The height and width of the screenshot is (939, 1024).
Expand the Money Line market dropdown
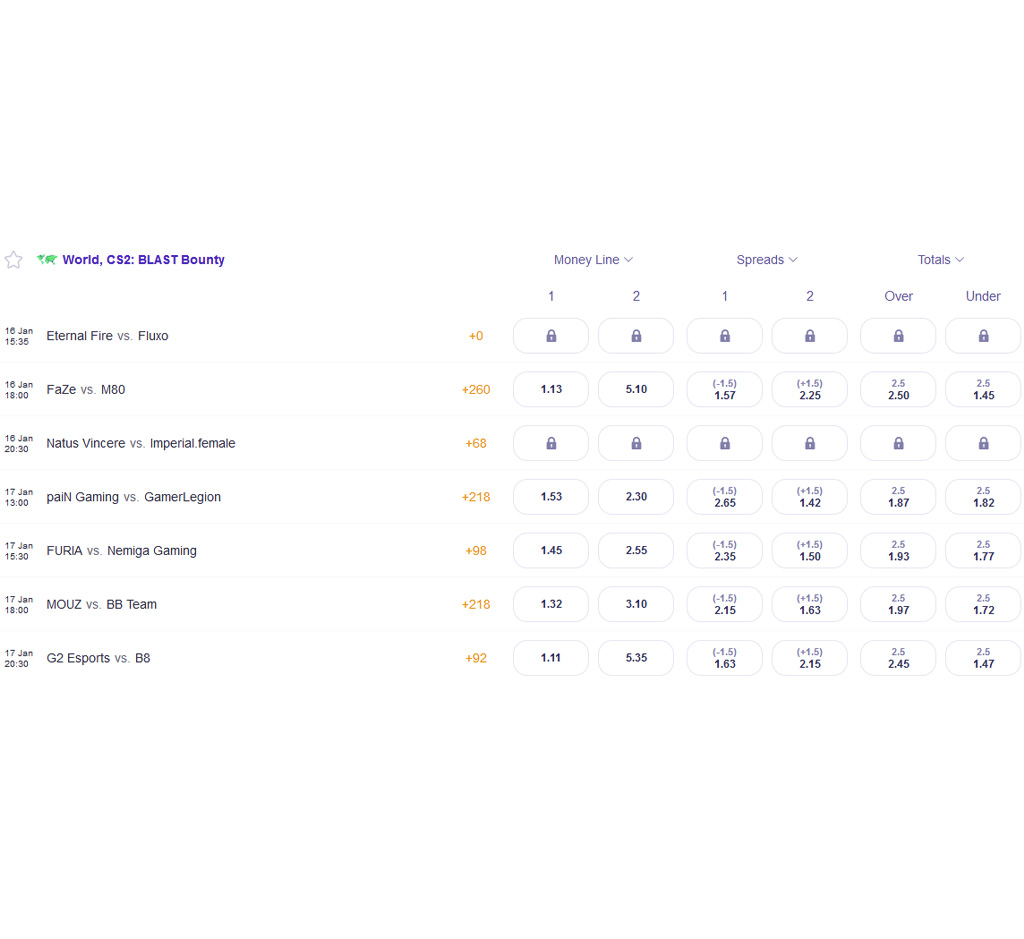click(x=593, y=260)
